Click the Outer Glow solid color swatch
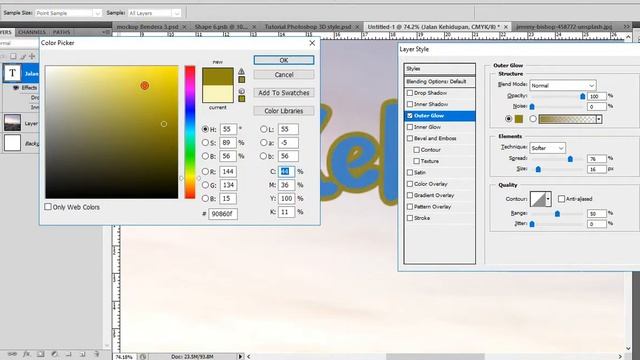This screenshot has height=360, width=640. pos(518,119)
